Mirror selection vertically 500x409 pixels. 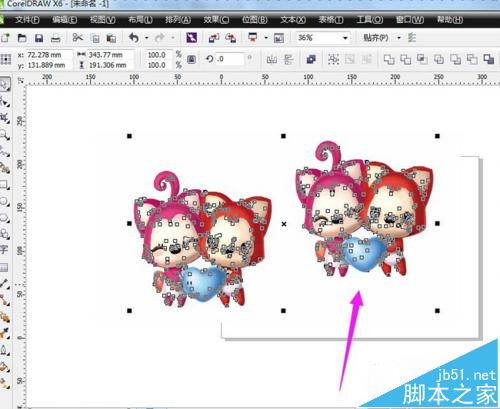[288, 59]
